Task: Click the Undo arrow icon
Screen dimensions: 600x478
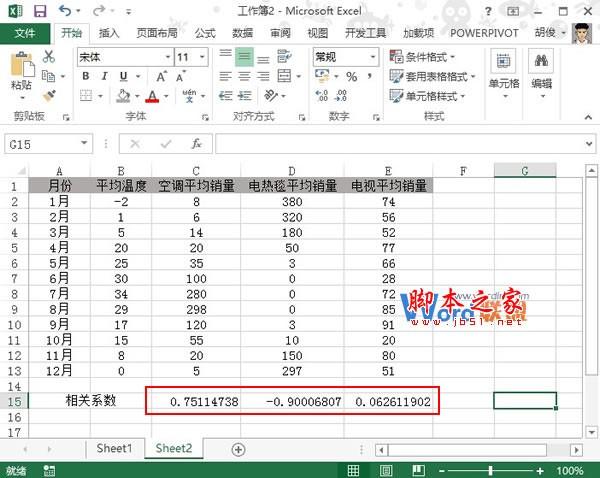Action: (65, 11)
